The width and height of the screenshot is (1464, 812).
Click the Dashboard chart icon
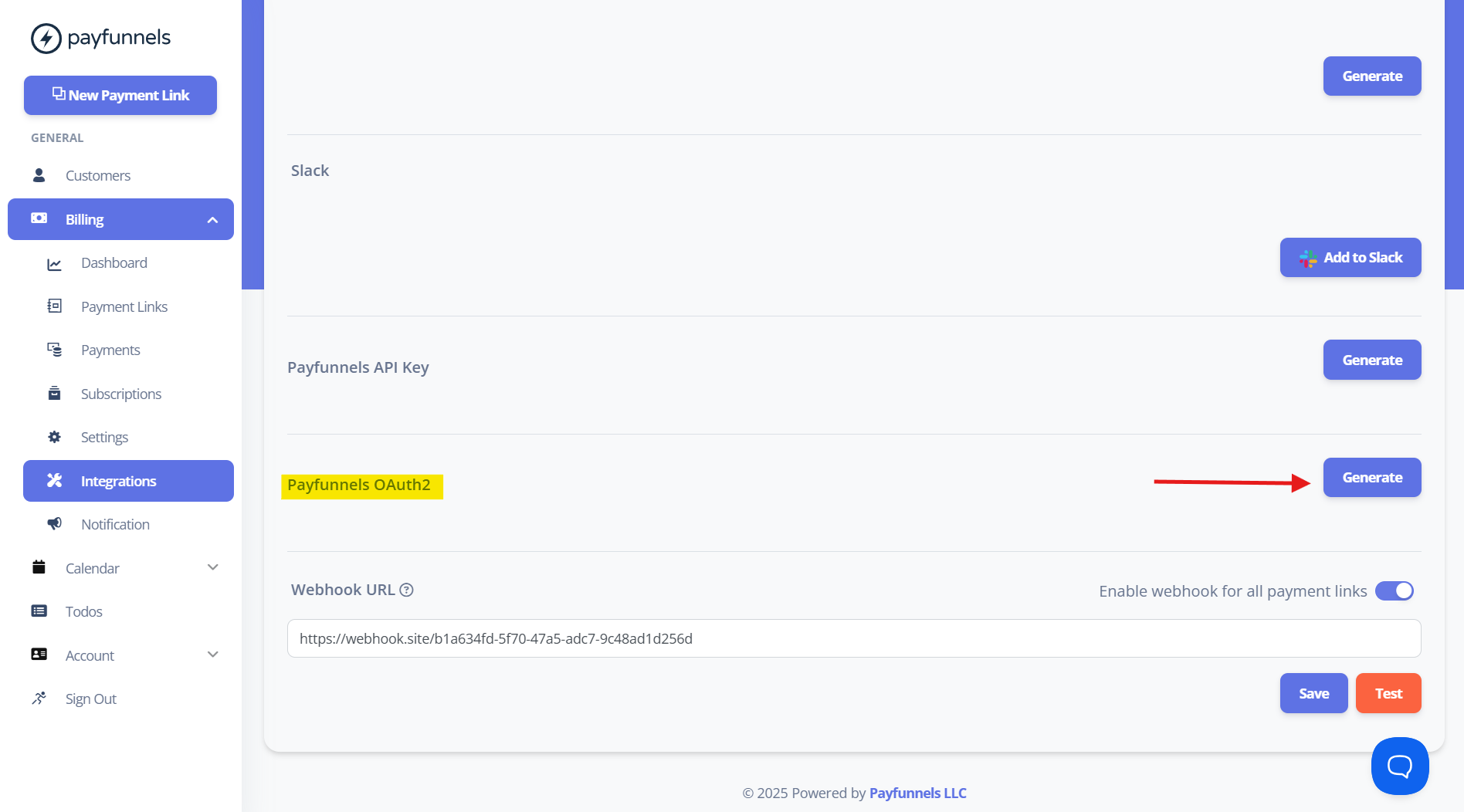[54, 264]
